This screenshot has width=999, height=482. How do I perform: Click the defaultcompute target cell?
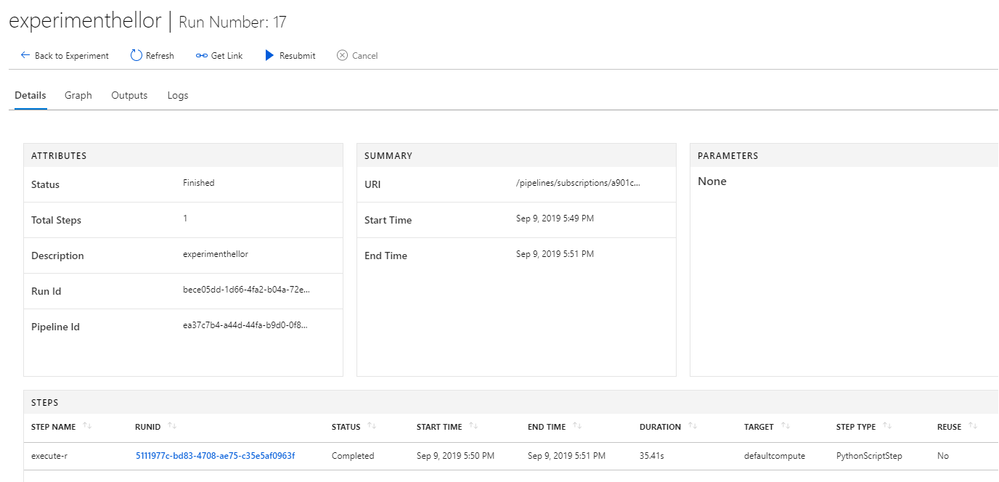(x=774, y=456)
